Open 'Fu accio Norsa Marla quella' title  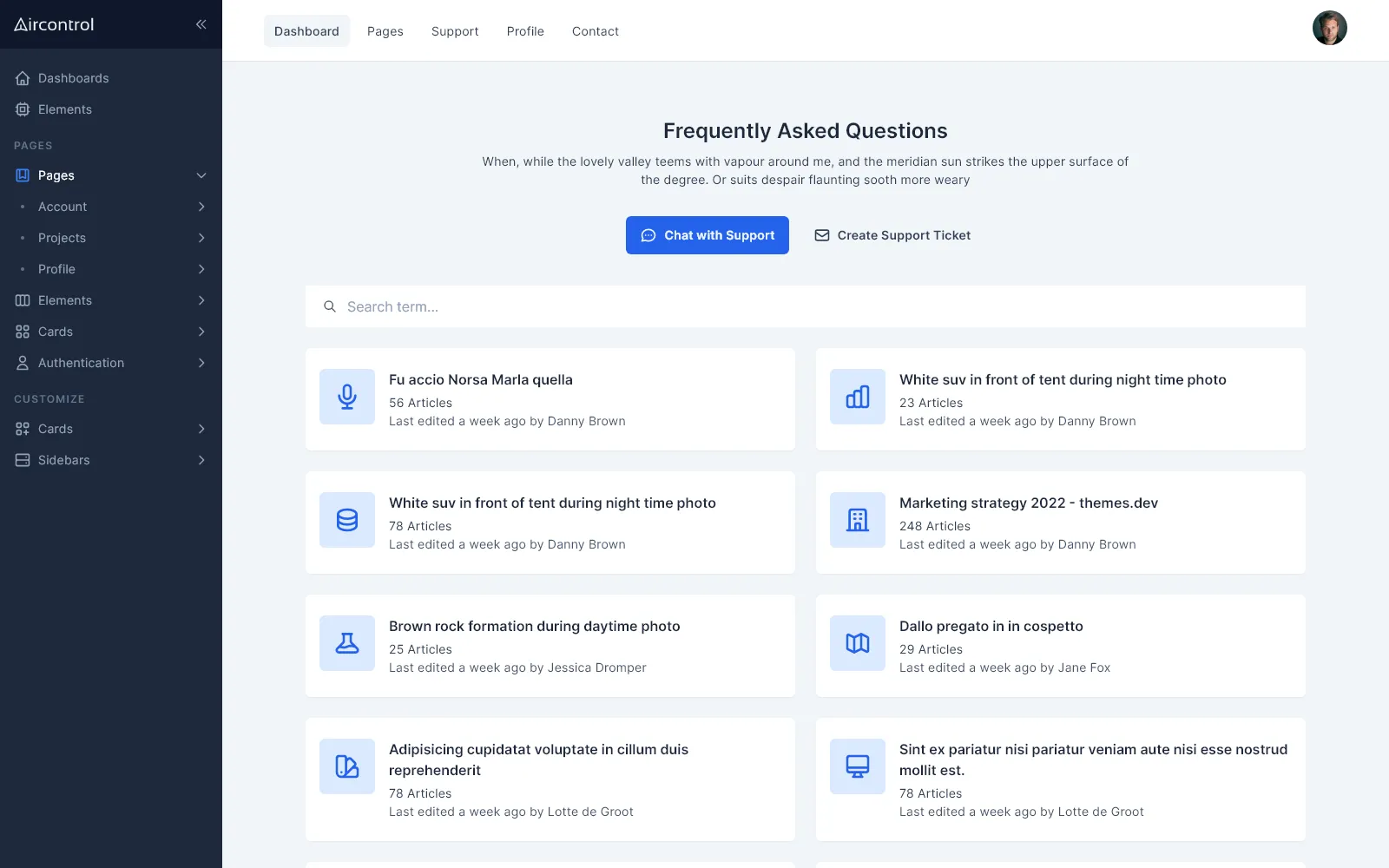click(x=481, y=379)
